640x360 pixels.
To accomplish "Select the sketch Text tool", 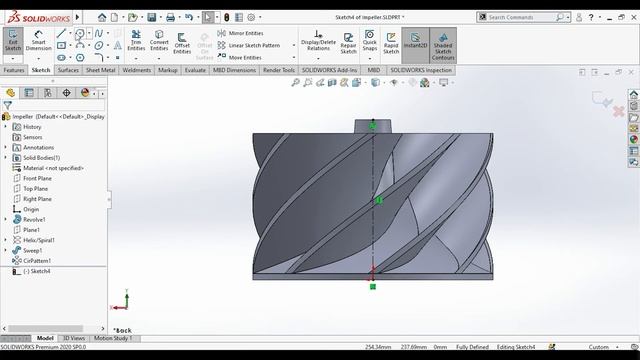I will 118,45.
